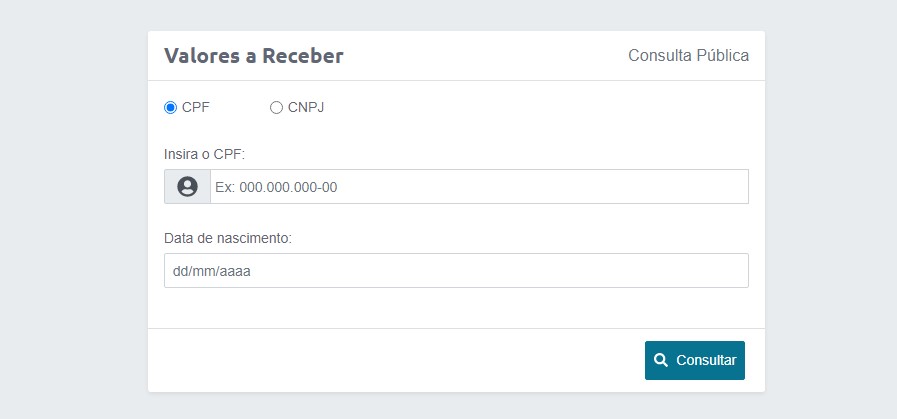The height and width of the screenshot is (419, 897).
Task: Click the "Valores a Receber" heading
Action: point(254,56)
